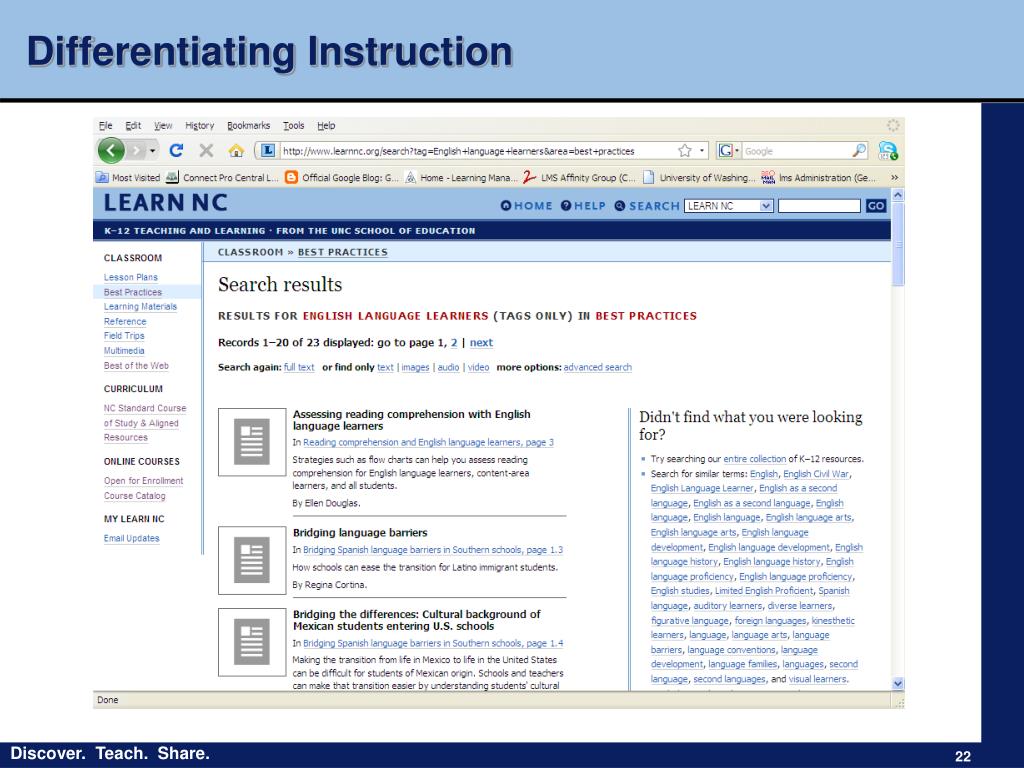Click the HELP link in site header
1024x768 pixels.
[x=583, y=206]
